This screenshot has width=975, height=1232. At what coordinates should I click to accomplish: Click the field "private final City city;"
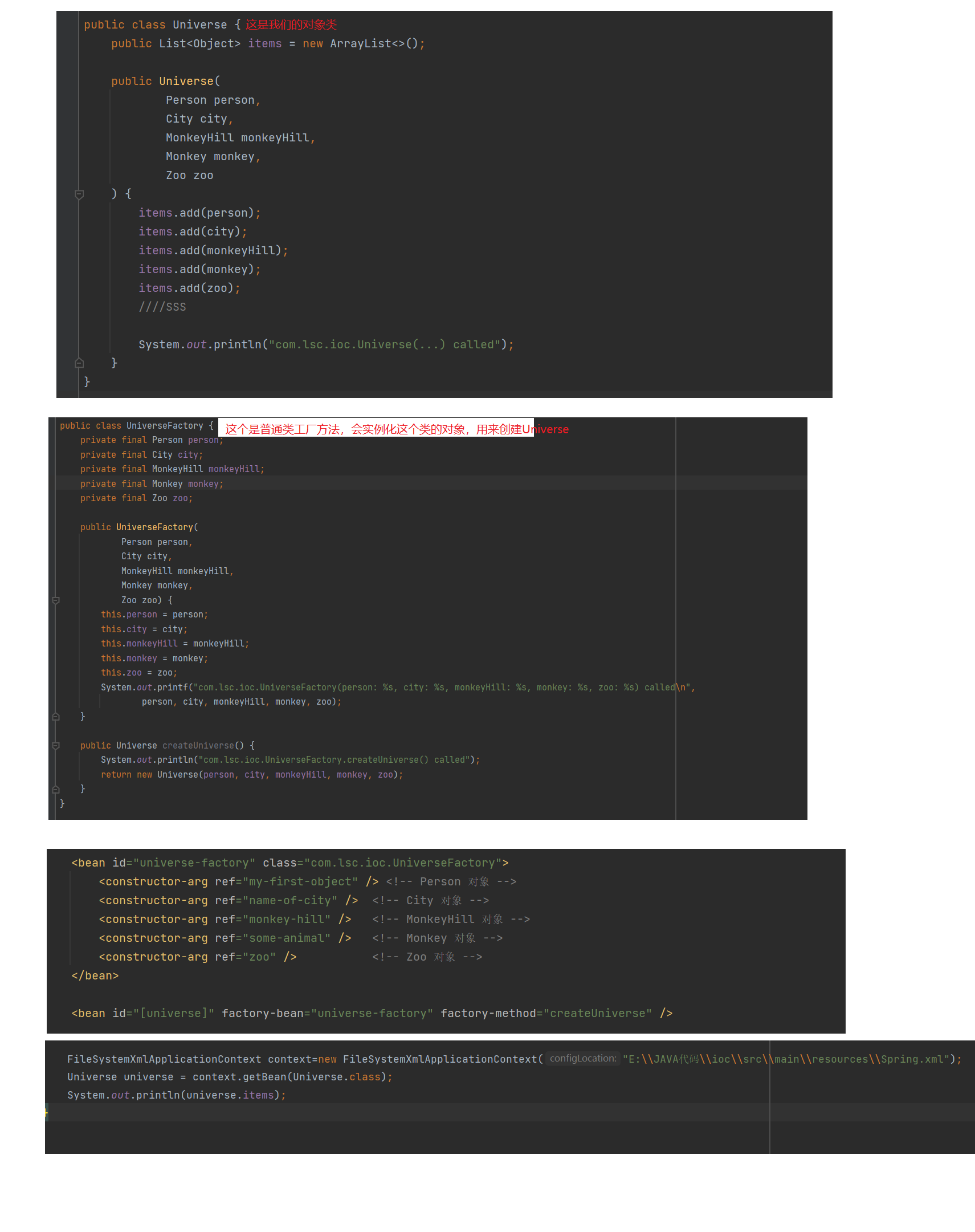[x=141, y=454]
